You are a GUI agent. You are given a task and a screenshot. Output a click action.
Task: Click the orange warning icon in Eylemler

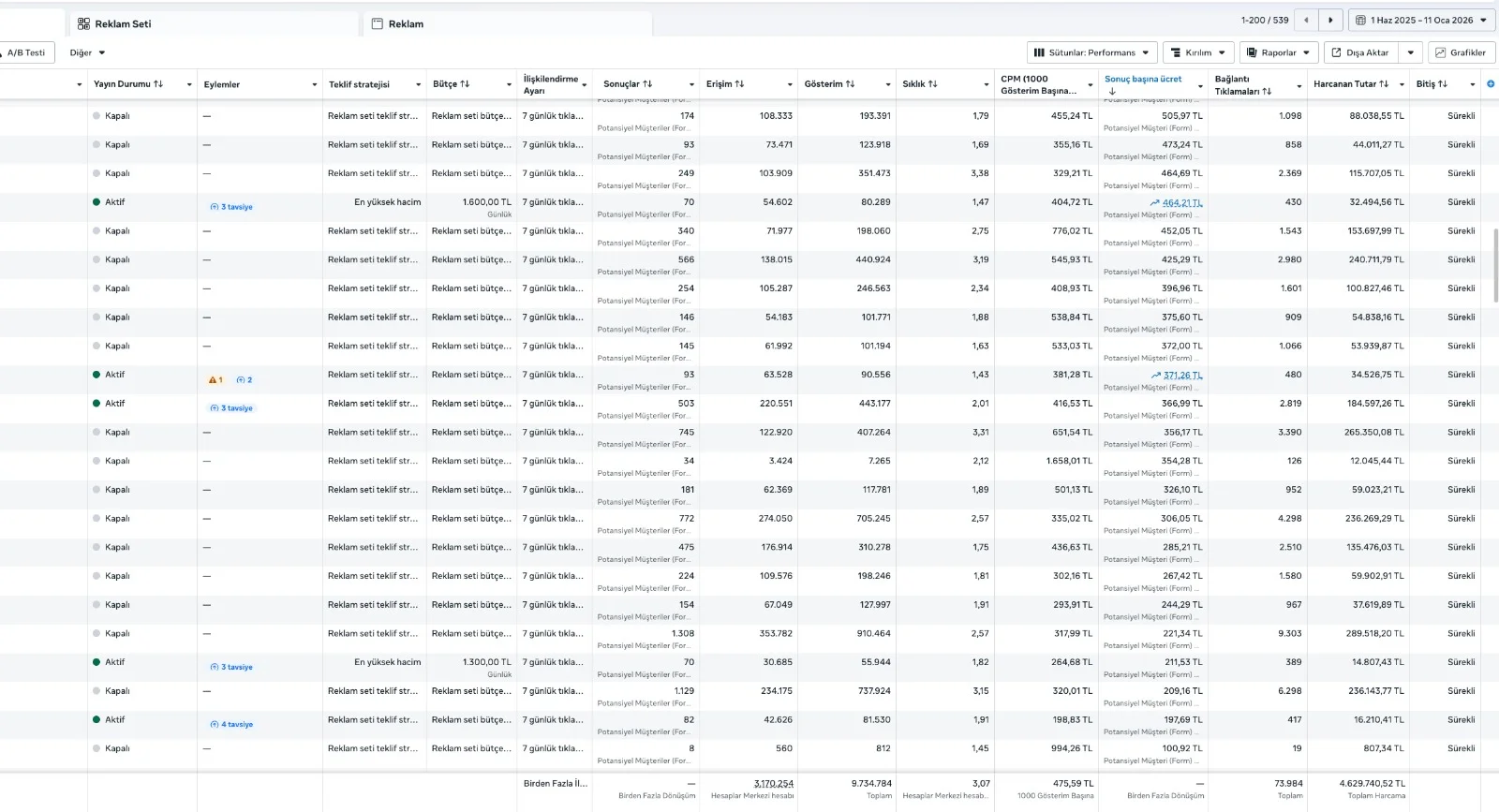pyautogui.click(x=213, y=380)
